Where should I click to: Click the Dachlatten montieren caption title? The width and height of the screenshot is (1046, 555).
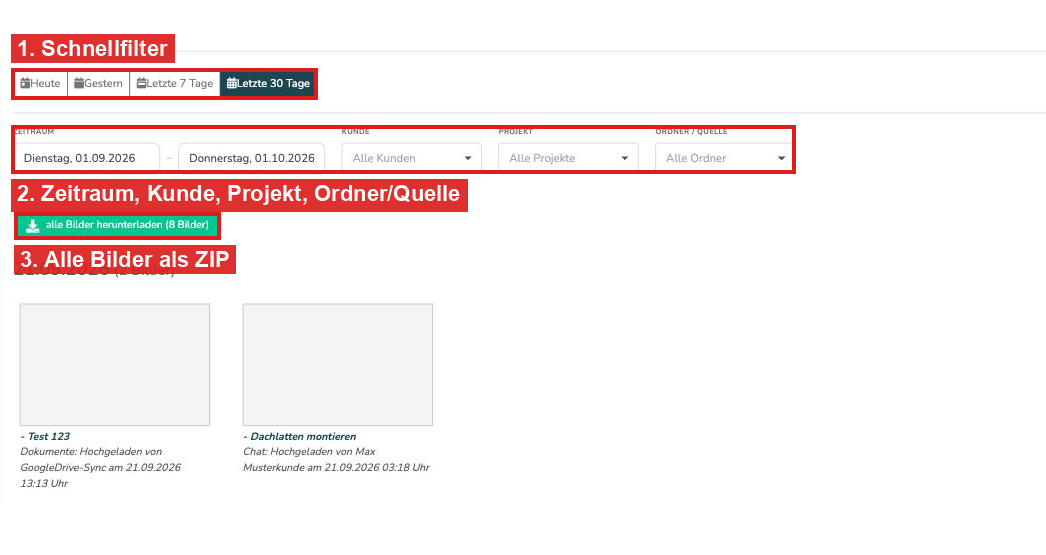click(x=300, y=436)
